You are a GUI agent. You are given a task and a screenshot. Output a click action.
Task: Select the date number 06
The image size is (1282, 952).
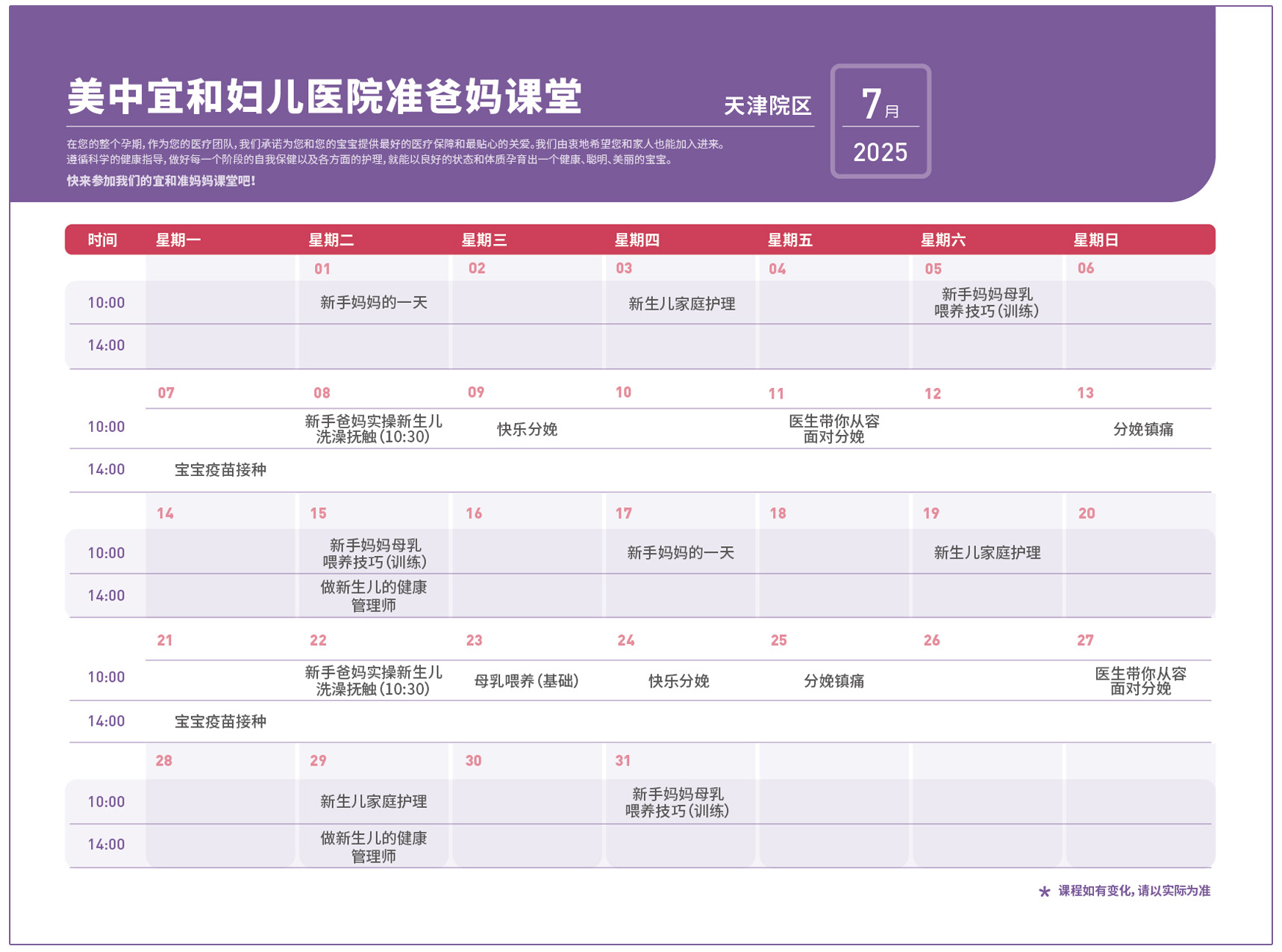[1086, 269]
